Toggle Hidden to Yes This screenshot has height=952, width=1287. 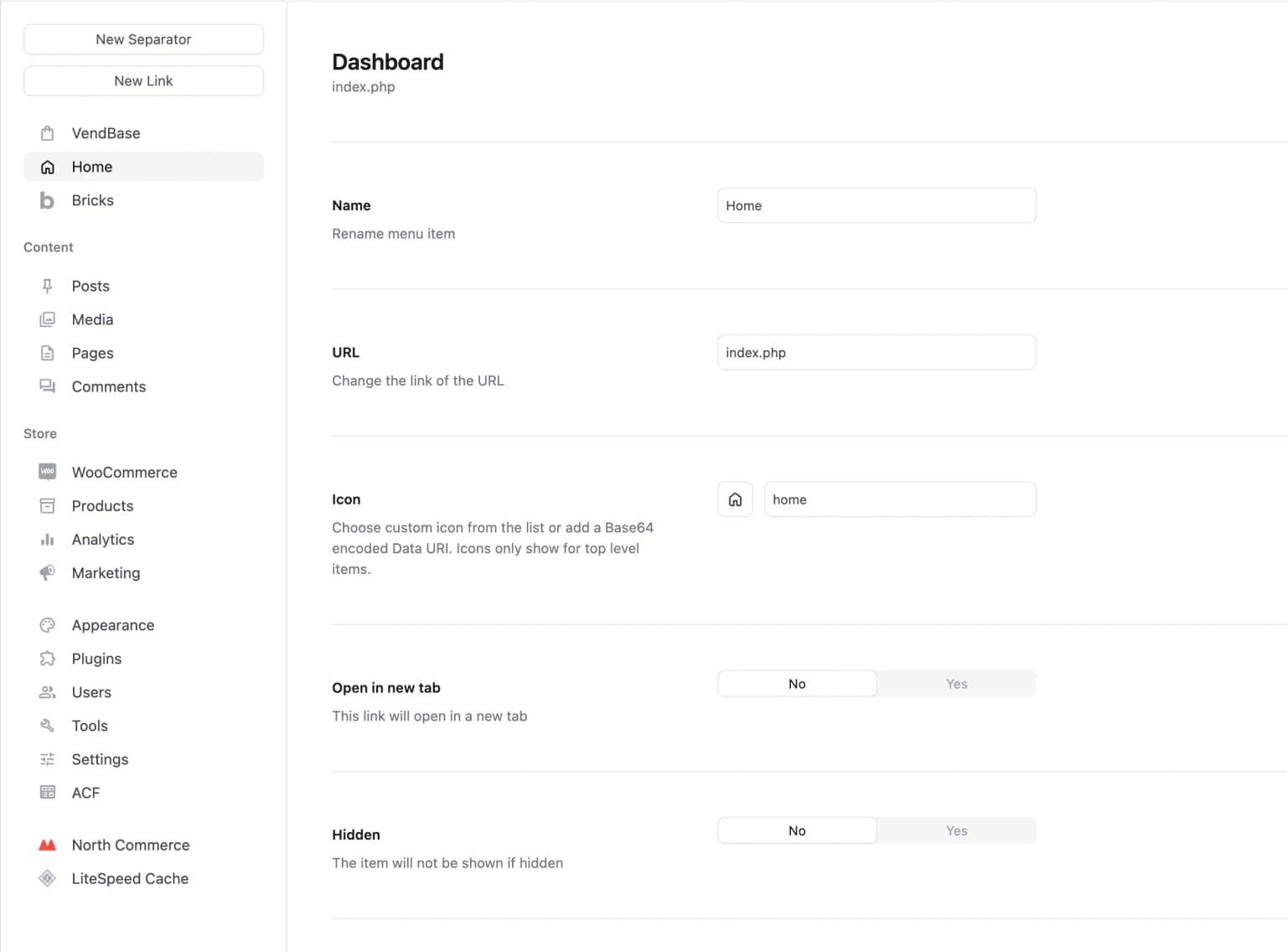click(x=956, y=830)
